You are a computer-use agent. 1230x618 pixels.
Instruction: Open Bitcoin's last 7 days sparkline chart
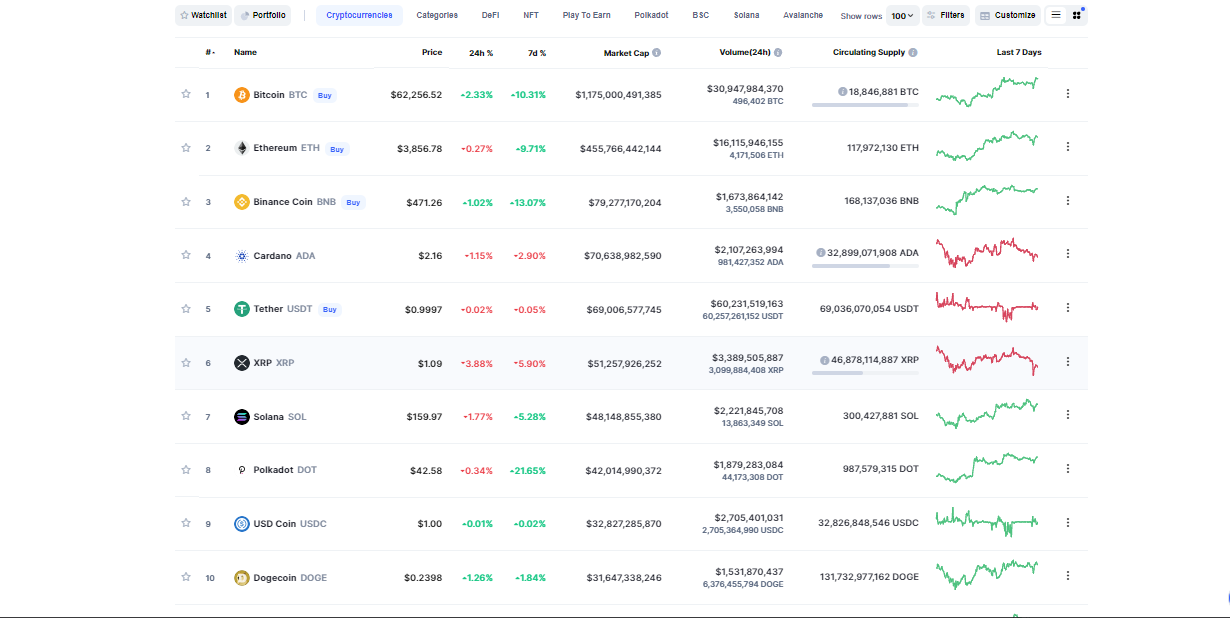pyautogui.click(x=987, y=92)
